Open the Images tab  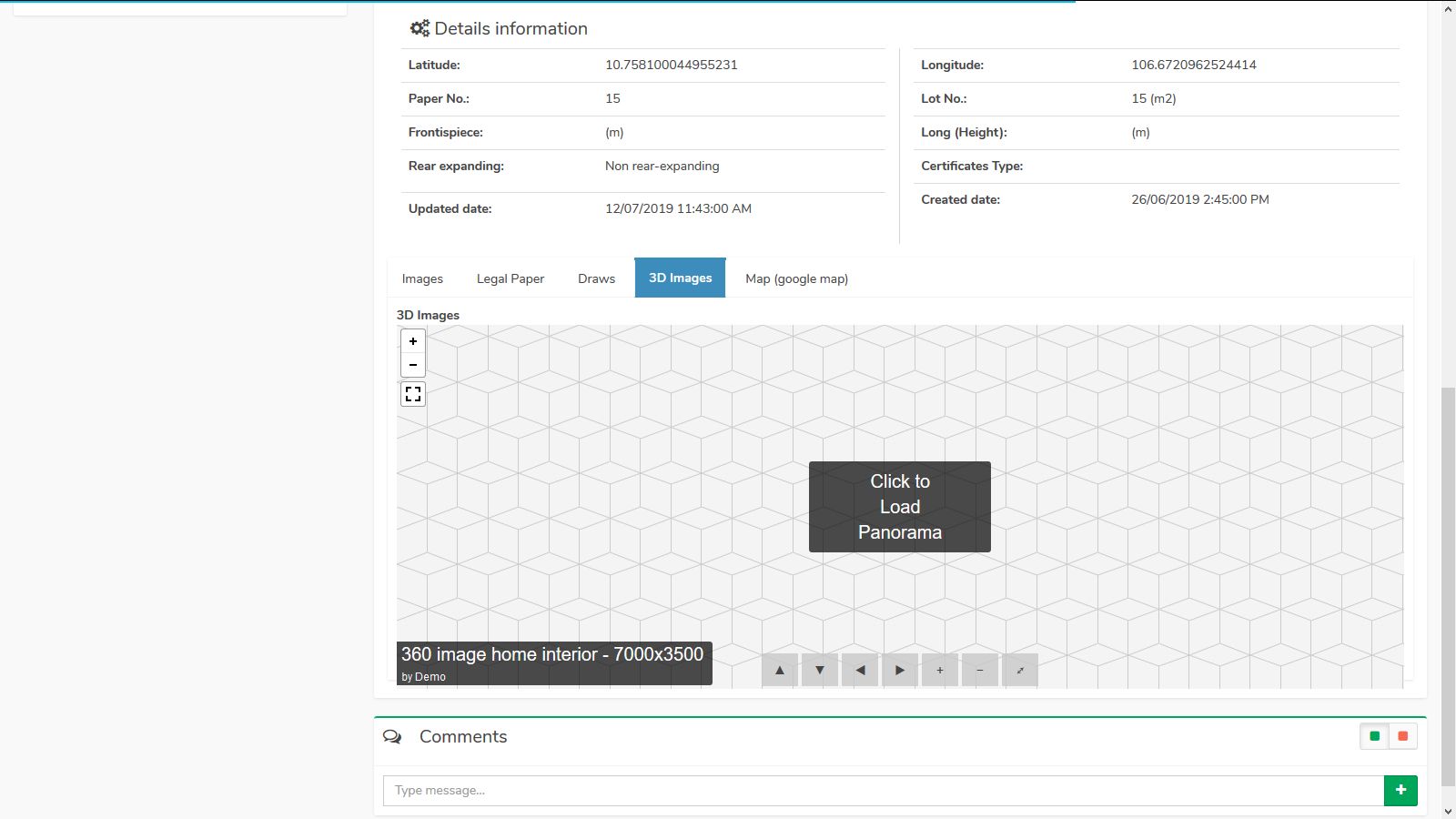tap(422, 278)
